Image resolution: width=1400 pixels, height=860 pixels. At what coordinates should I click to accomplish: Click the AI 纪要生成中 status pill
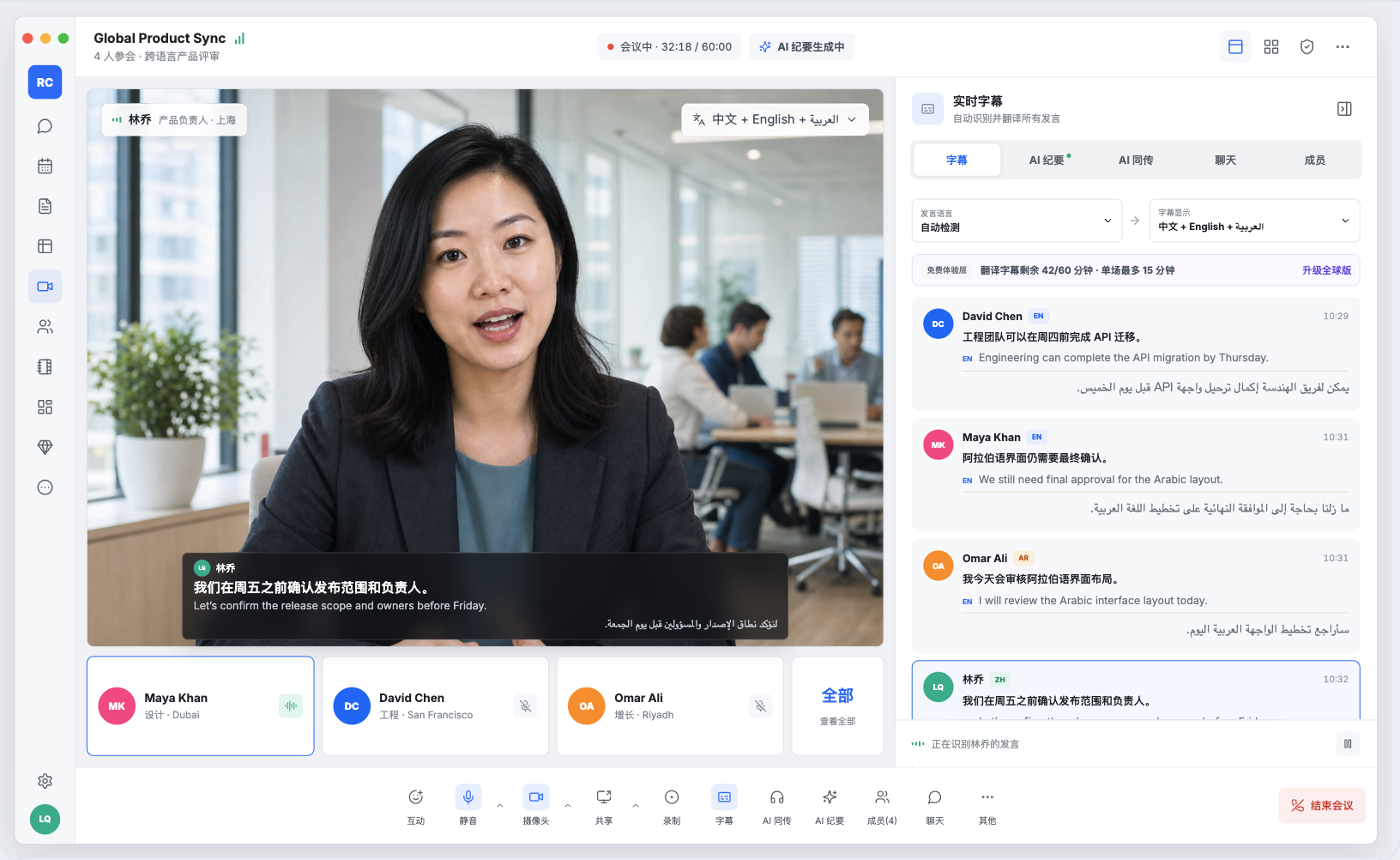click(802, 47)
